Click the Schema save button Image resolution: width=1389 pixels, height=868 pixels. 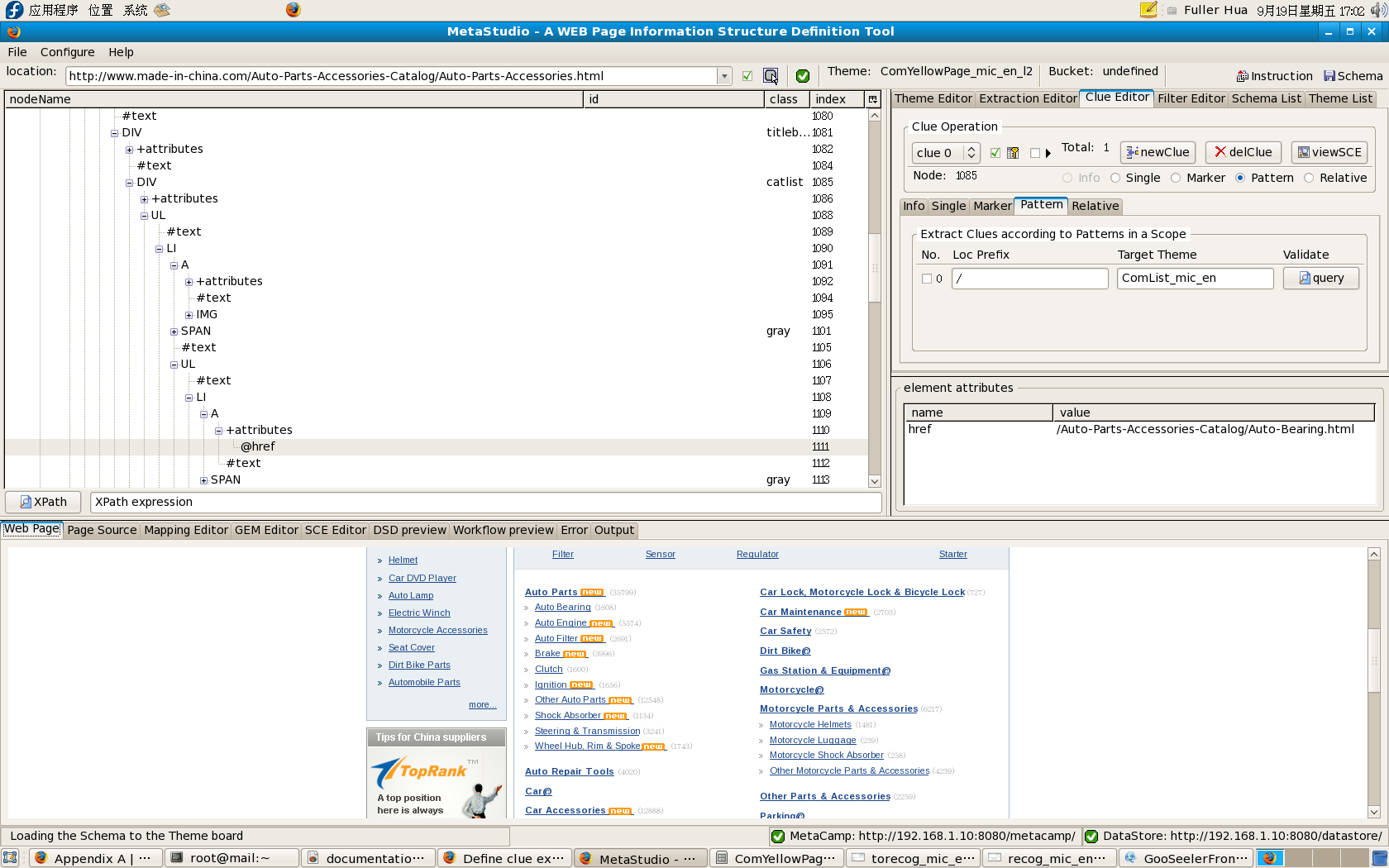pyautogui.click(x=1353, y=76)
